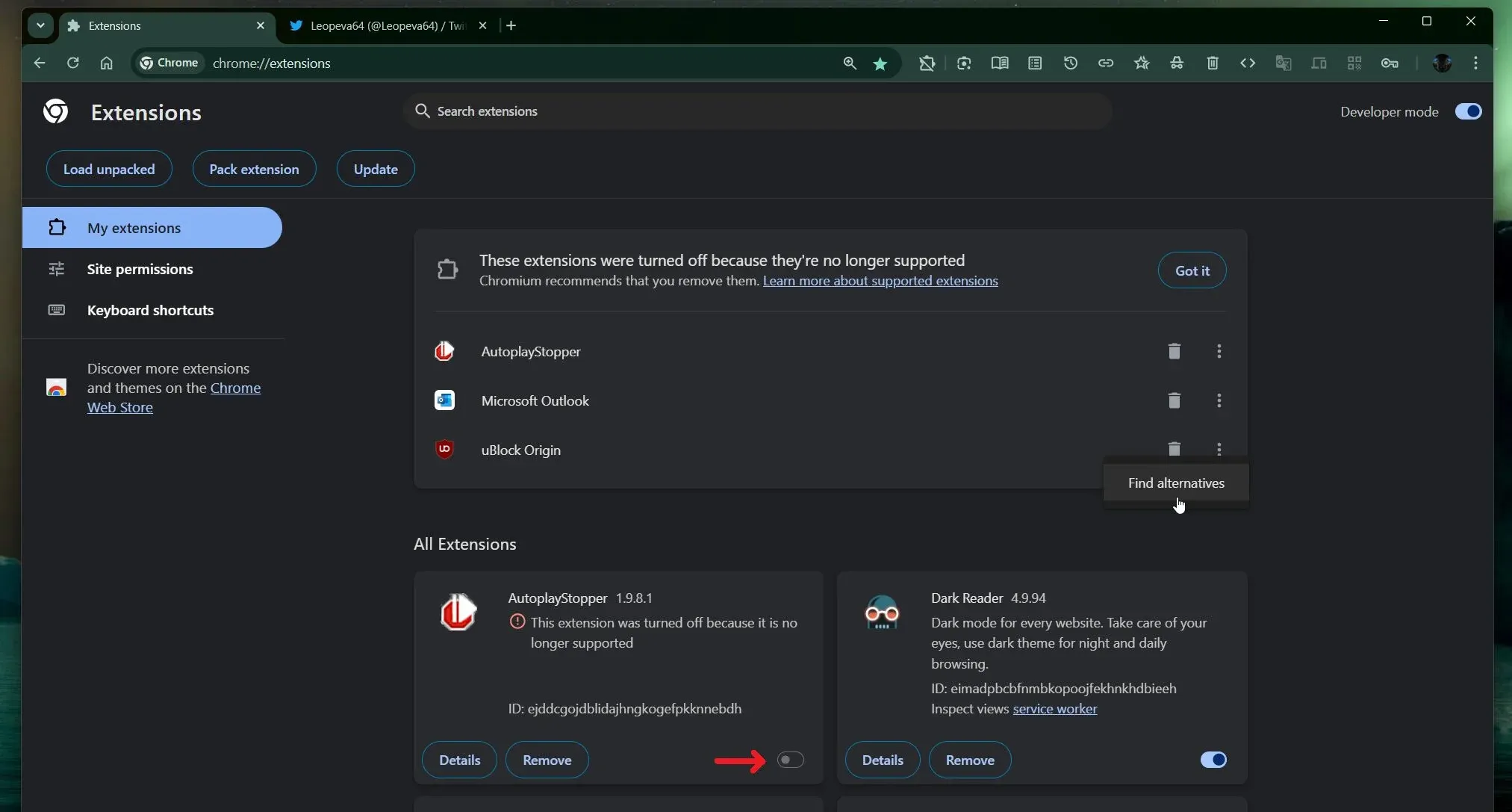Screen dimensions: 1512x812
Task: Open more options for Microsoft Outlook row
Action: [x=1219, y=400]
